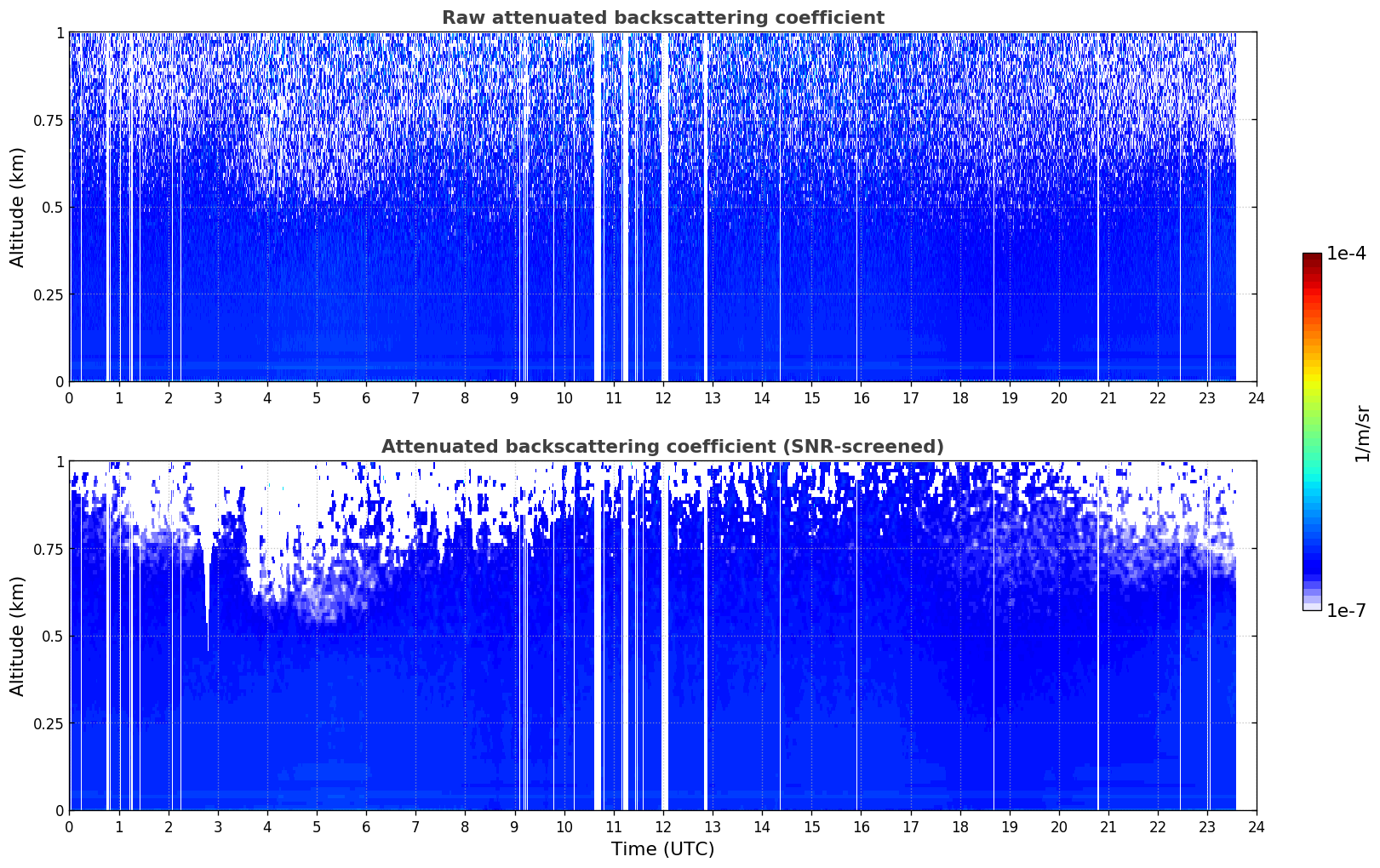The width and height of the screenshot is (1380, 868).
Task: Click the 'Raw attenuated backscattering coefficient' title
Action: [662, 18]
